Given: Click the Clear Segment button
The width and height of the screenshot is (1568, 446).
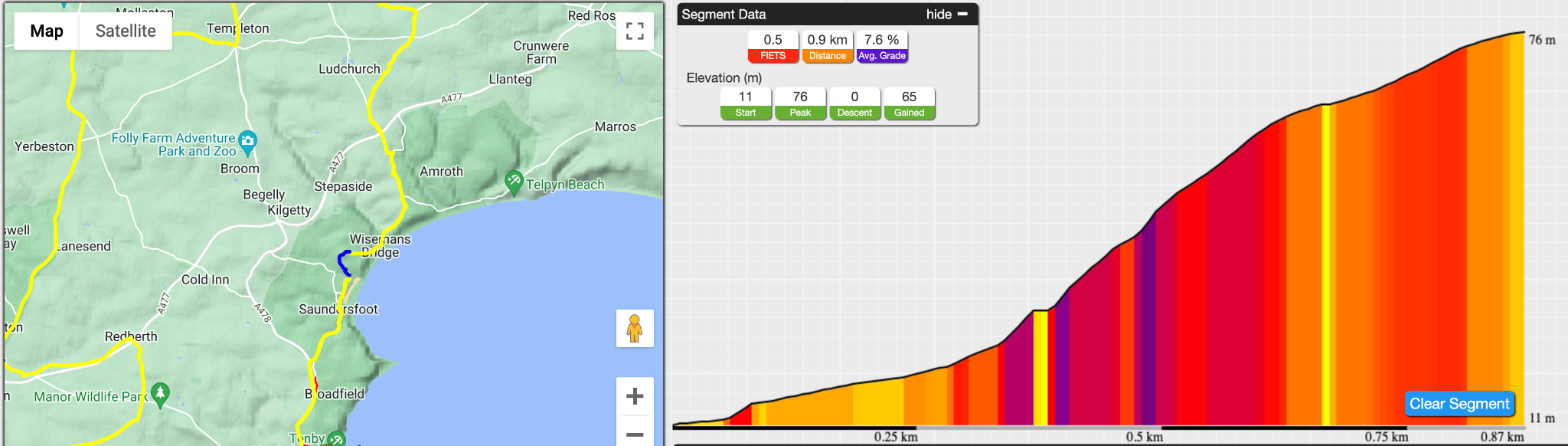Looking at the screenshot, I should pyautogui.click(x=1459, y=404).
